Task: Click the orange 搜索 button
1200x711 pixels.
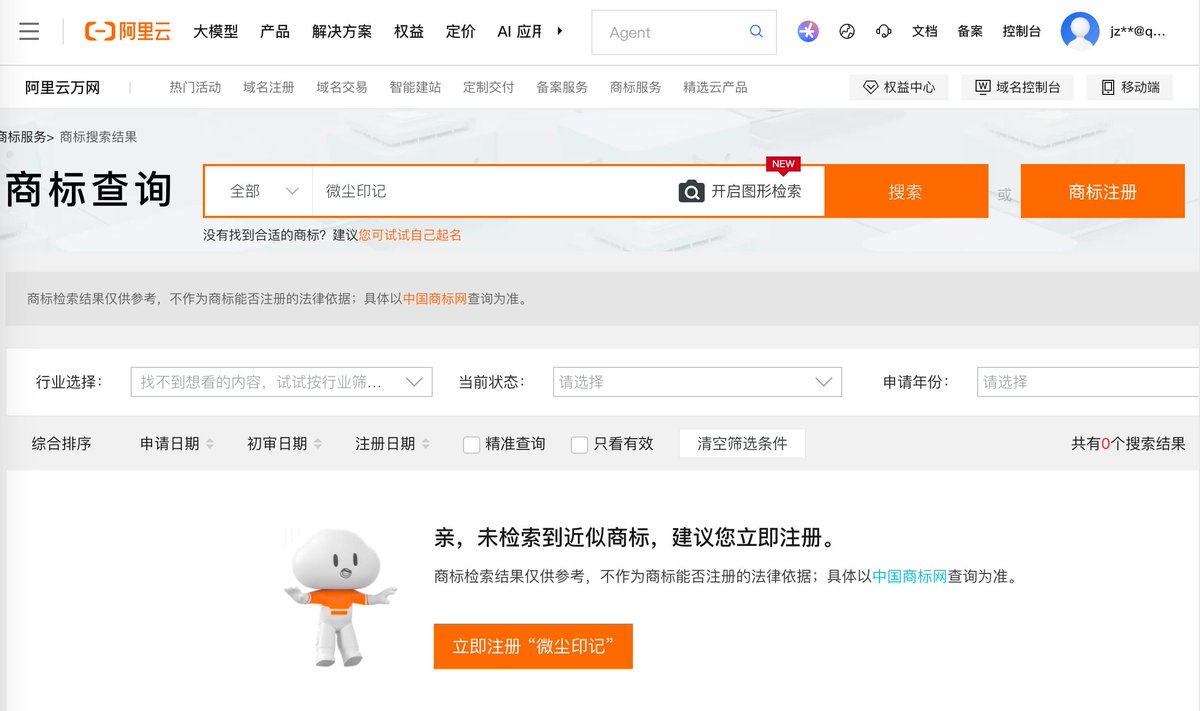Action: (x=906, y=191)
